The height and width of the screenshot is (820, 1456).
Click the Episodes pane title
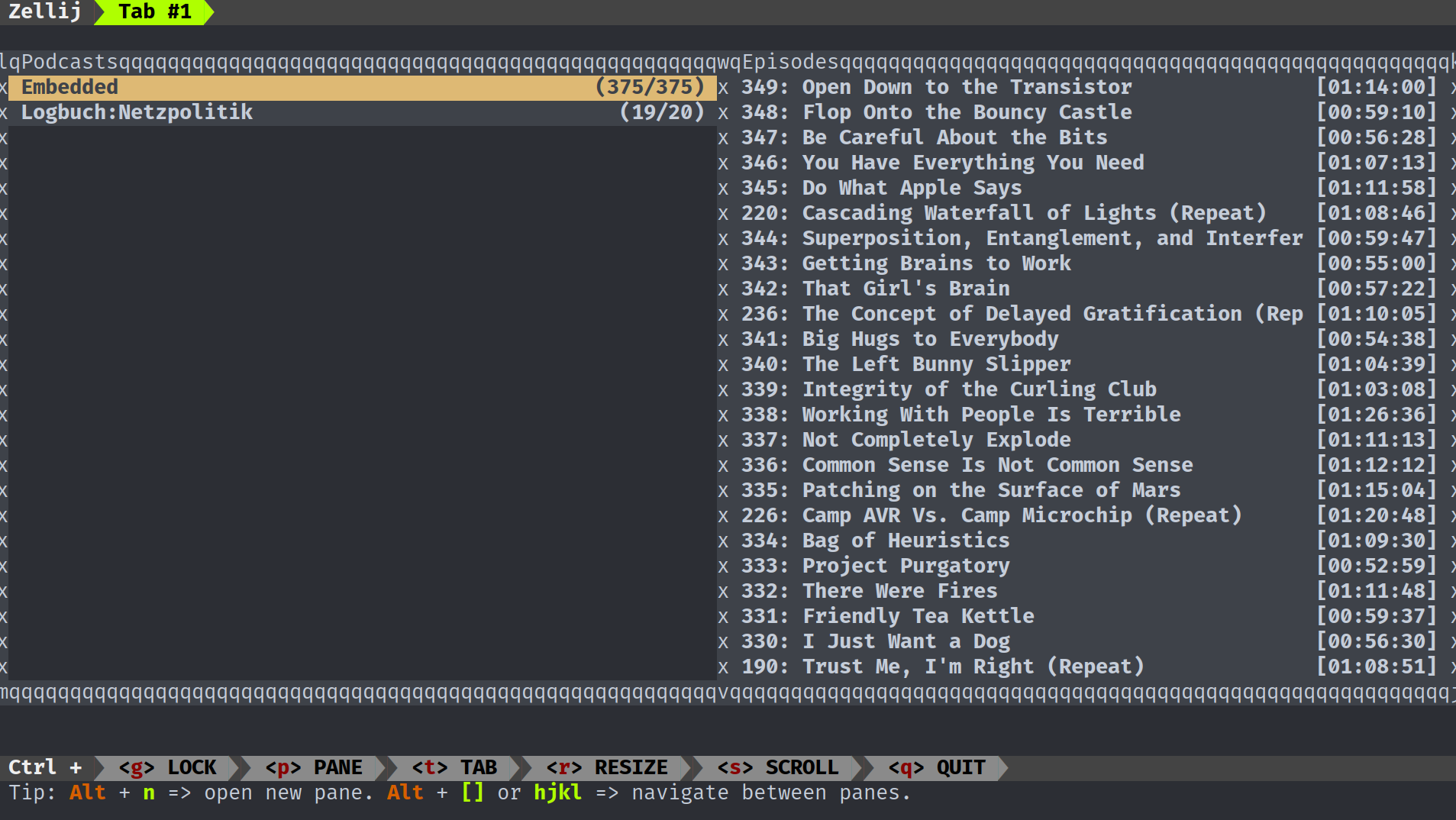coord(790,62)
